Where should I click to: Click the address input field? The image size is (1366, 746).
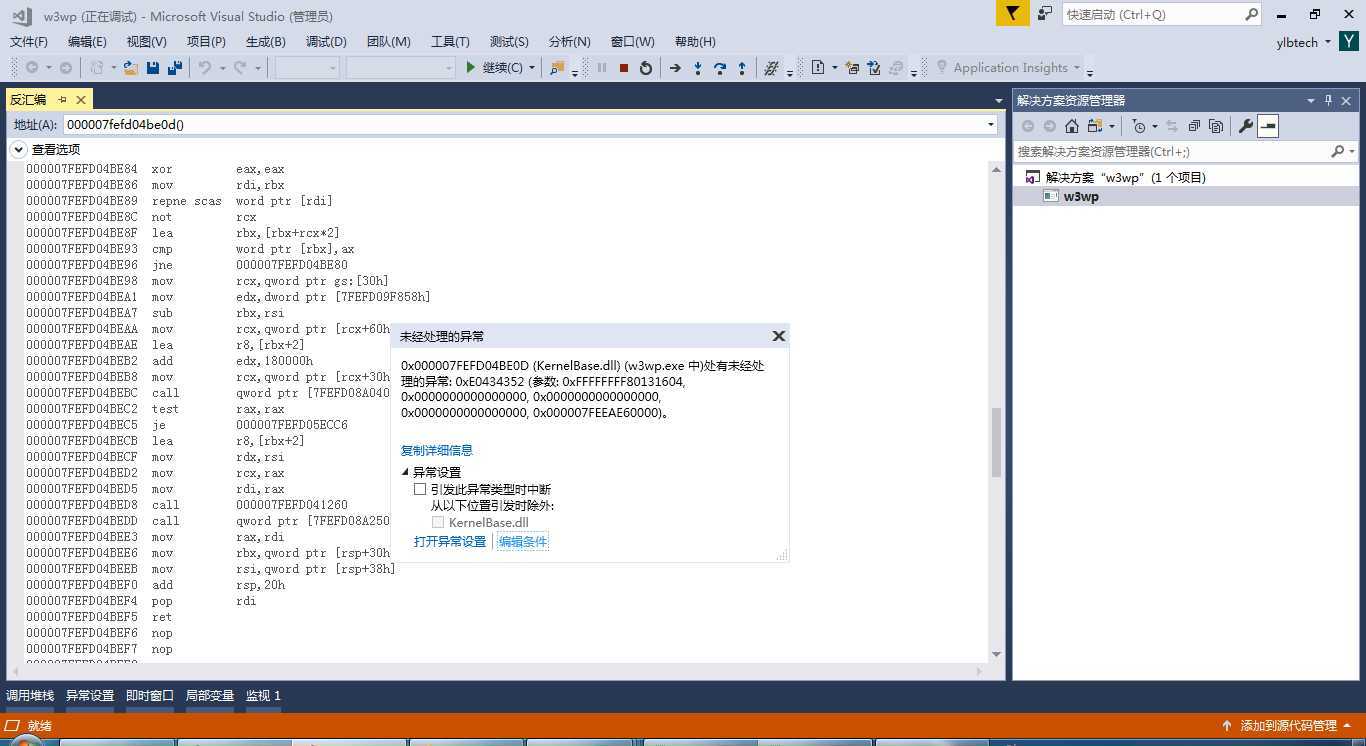point(524,125)
